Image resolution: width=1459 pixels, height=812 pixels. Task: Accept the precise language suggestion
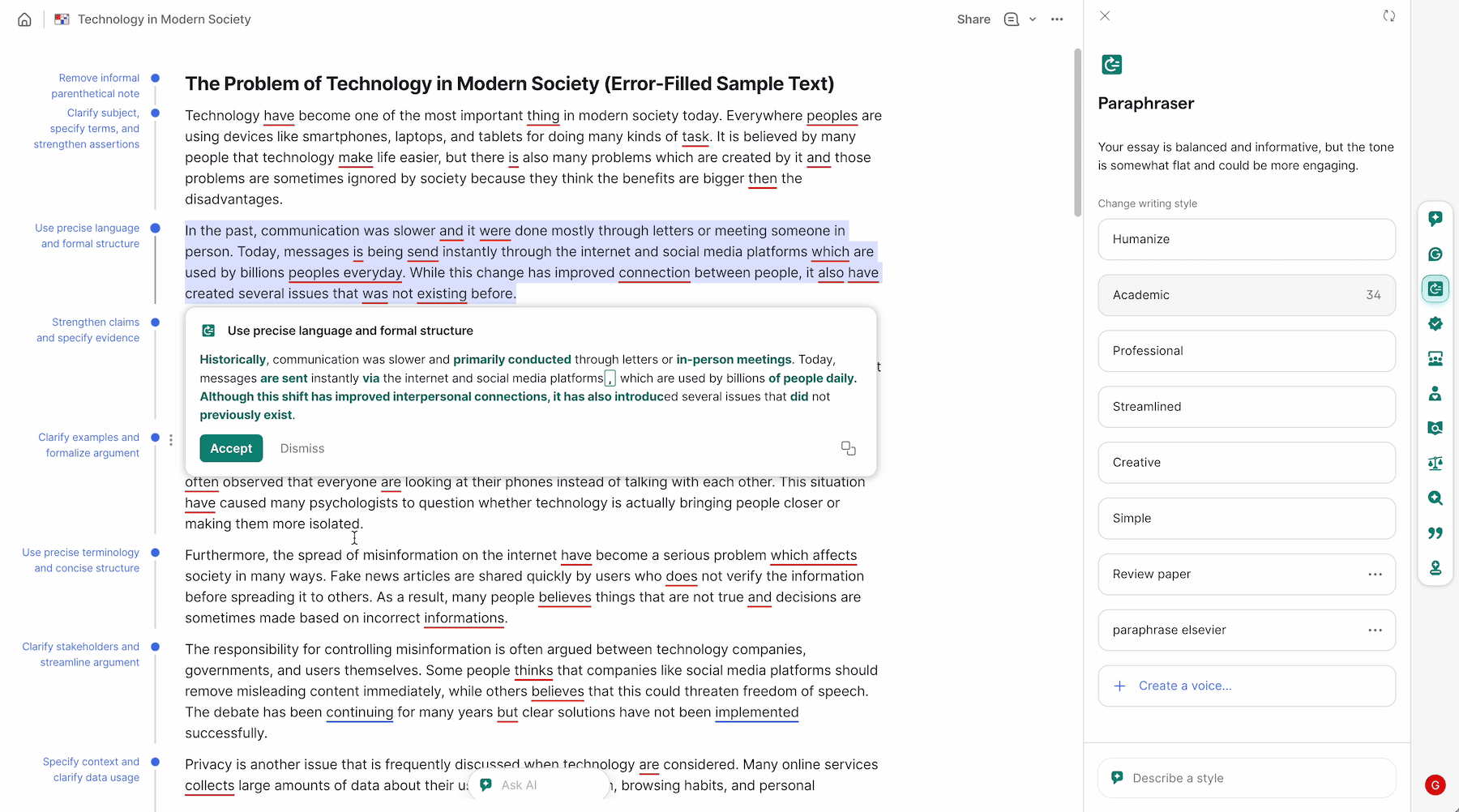point(230,448)
